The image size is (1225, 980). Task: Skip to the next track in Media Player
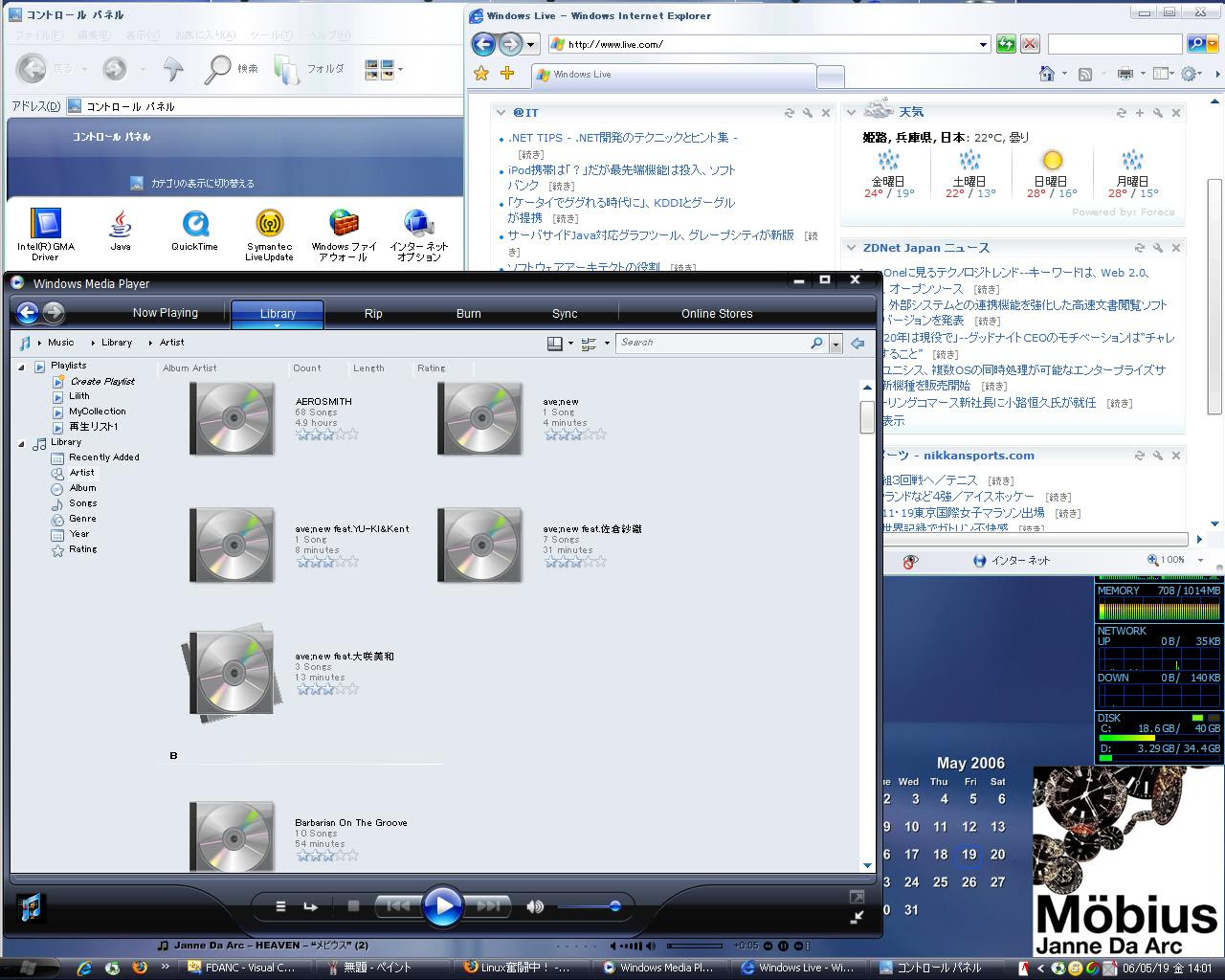pyautogui.click(x=487, y=905)
